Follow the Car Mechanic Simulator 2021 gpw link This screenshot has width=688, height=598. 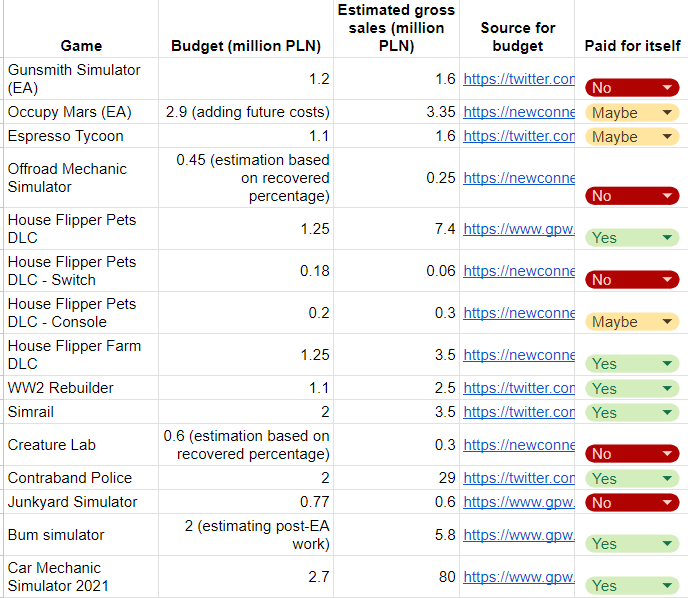click(519, 577)
